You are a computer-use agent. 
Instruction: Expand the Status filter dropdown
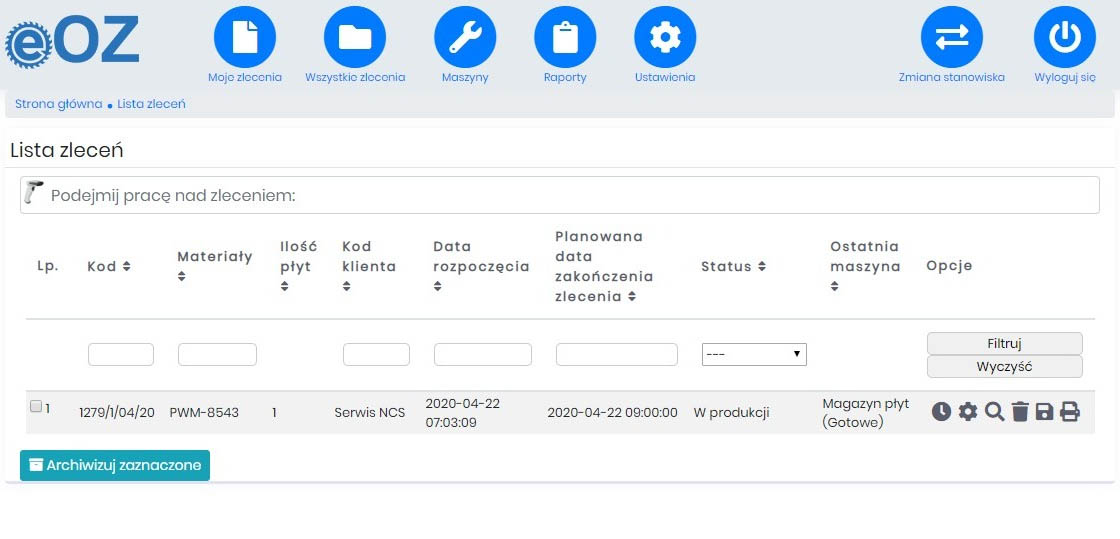pyautogui.click(x=754, y=354)
